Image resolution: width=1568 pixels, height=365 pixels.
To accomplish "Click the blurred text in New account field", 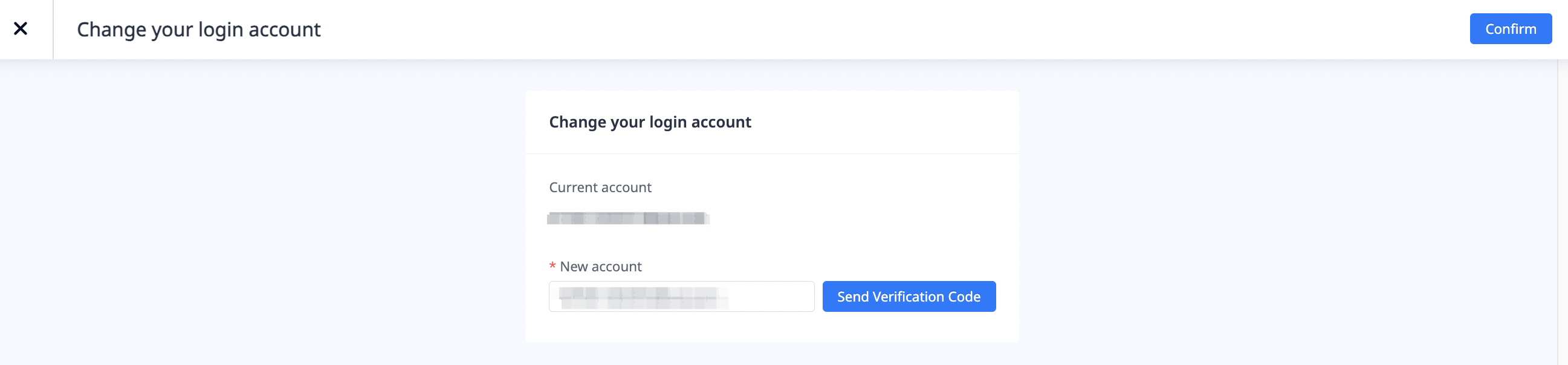I will click(x=642, y=297).
